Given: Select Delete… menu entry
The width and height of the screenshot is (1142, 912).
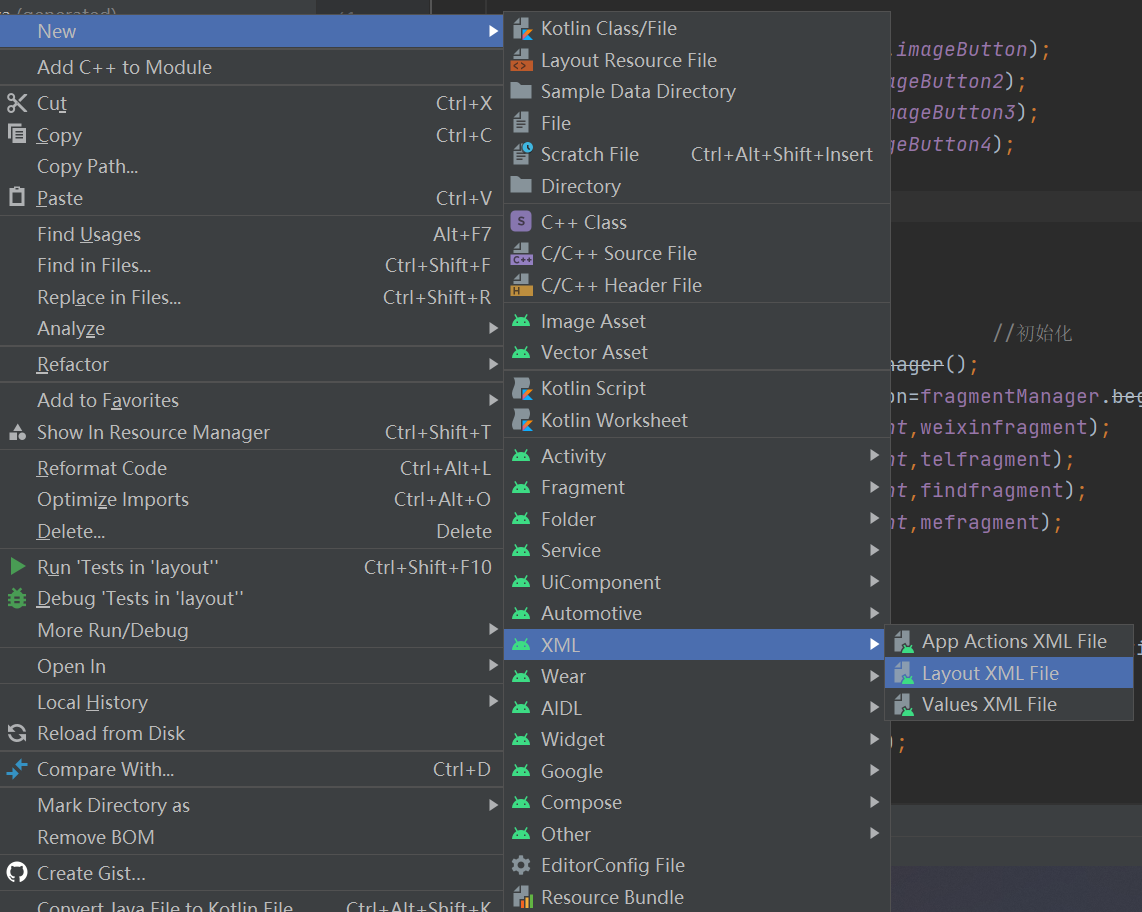Looking at the screenshot, I should click(x=251, y=531).
